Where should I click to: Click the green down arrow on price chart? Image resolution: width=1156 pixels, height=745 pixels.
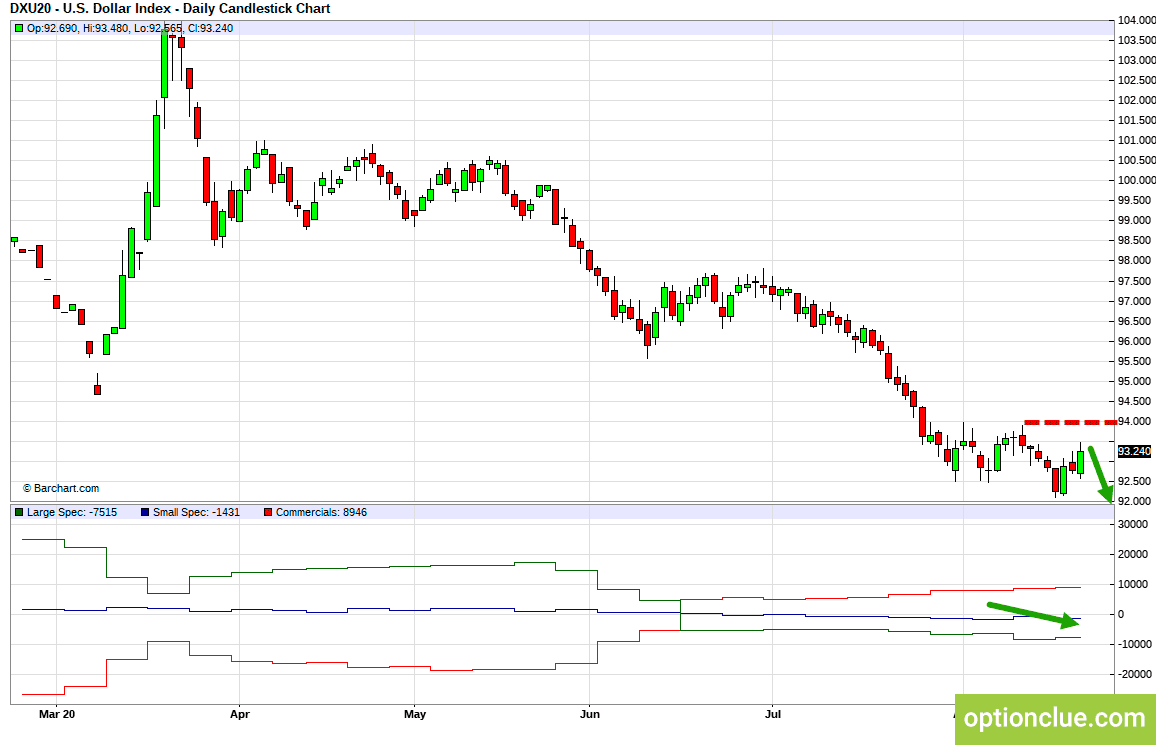click(x=1100, y=474)
